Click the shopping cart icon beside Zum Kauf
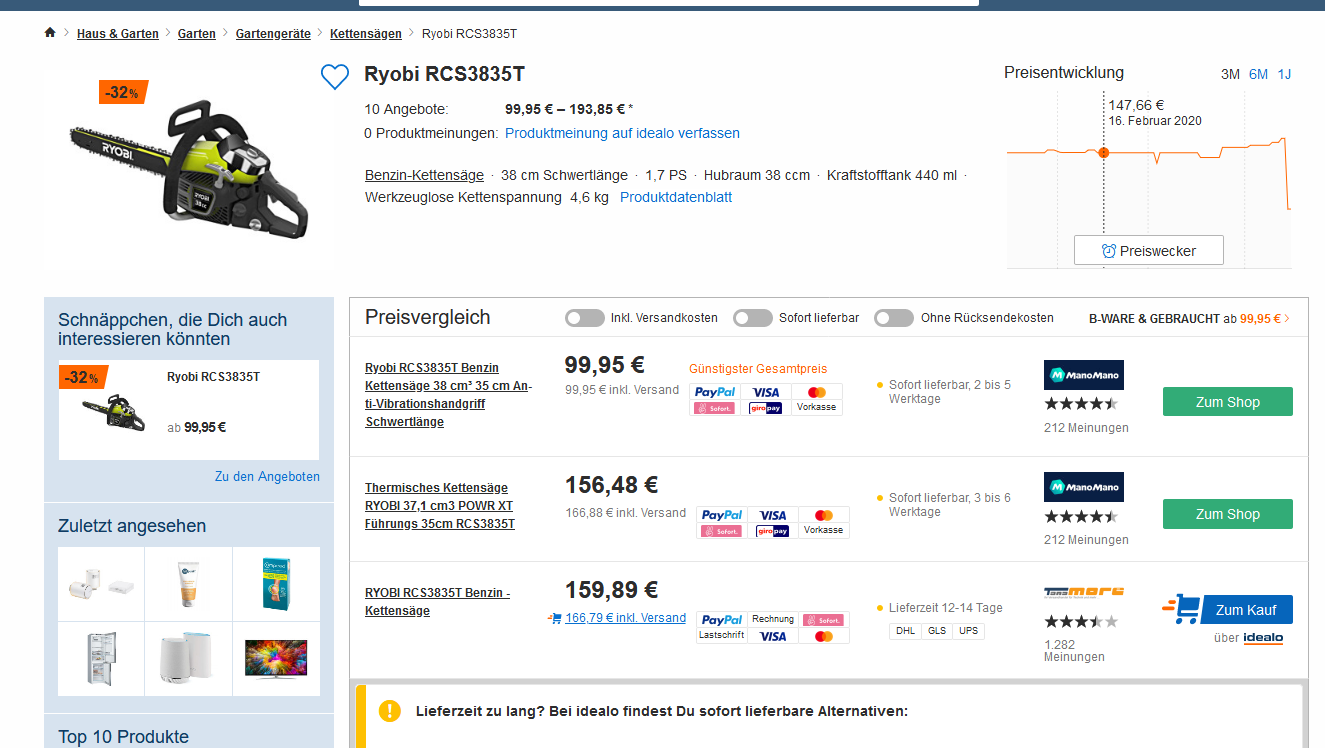Viewport: 1325px width, 748px height. [x=1182, y=609]
